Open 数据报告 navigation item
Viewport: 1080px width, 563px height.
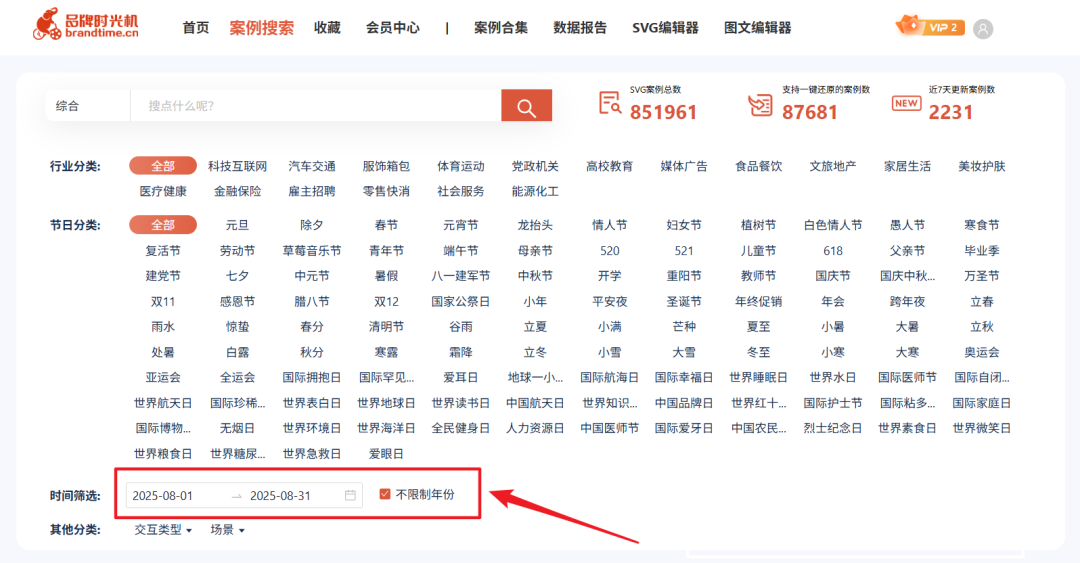pos(580,28)
